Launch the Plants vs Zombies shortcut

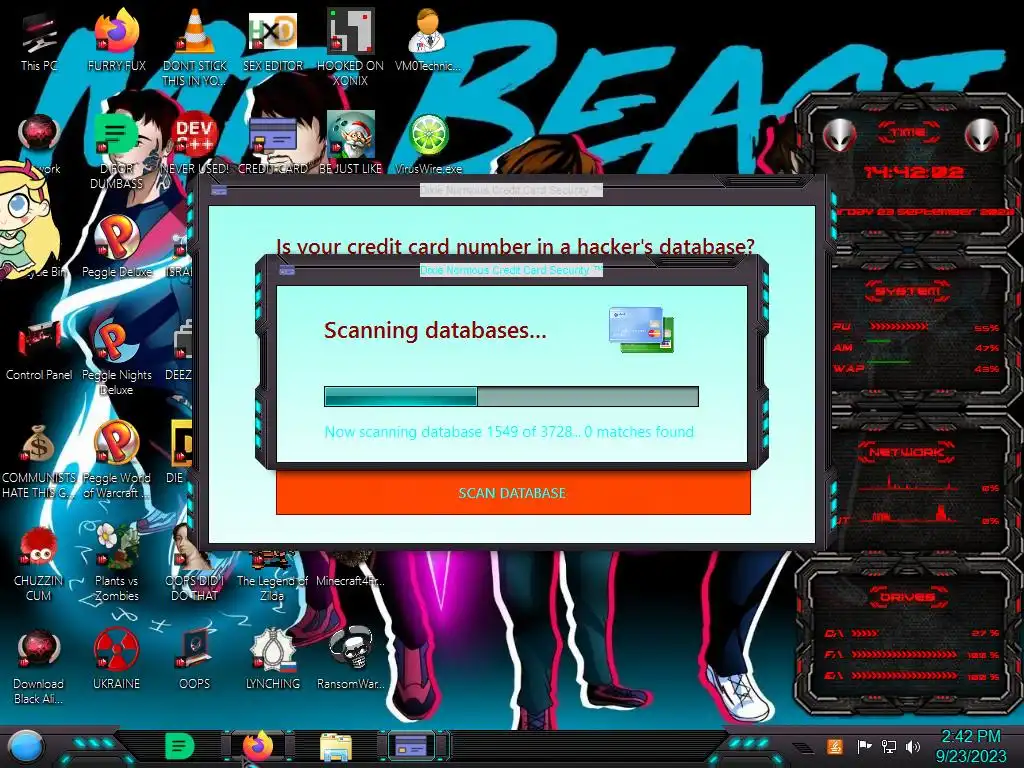tap(116, 563)
